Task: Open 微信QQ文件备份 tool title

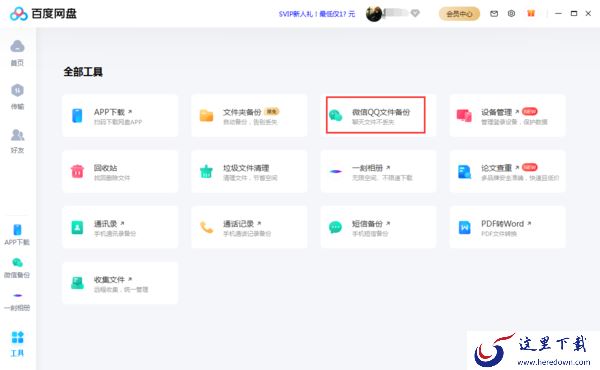Action: (381, 112)
